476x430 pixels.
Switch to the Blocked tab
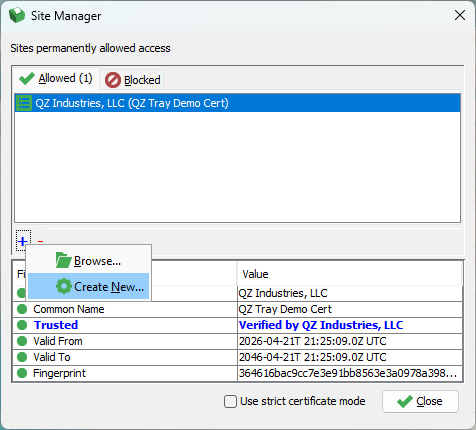[x=132, y=80]
